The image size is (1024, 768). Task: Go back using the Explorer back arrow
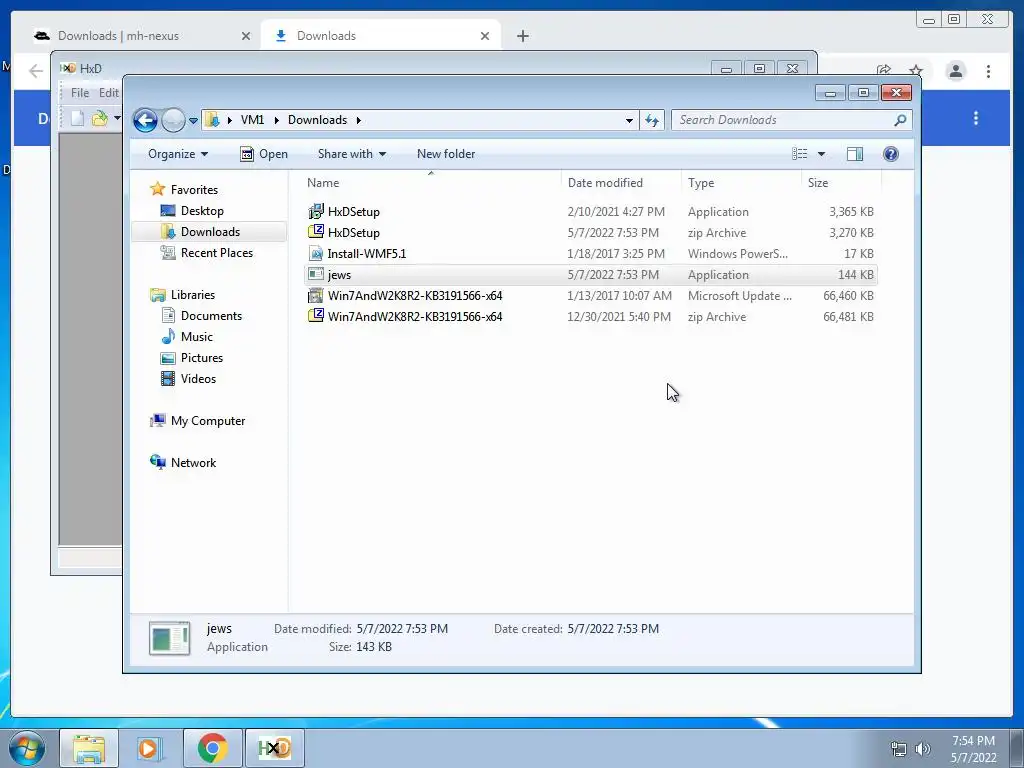tap(145, 120)
